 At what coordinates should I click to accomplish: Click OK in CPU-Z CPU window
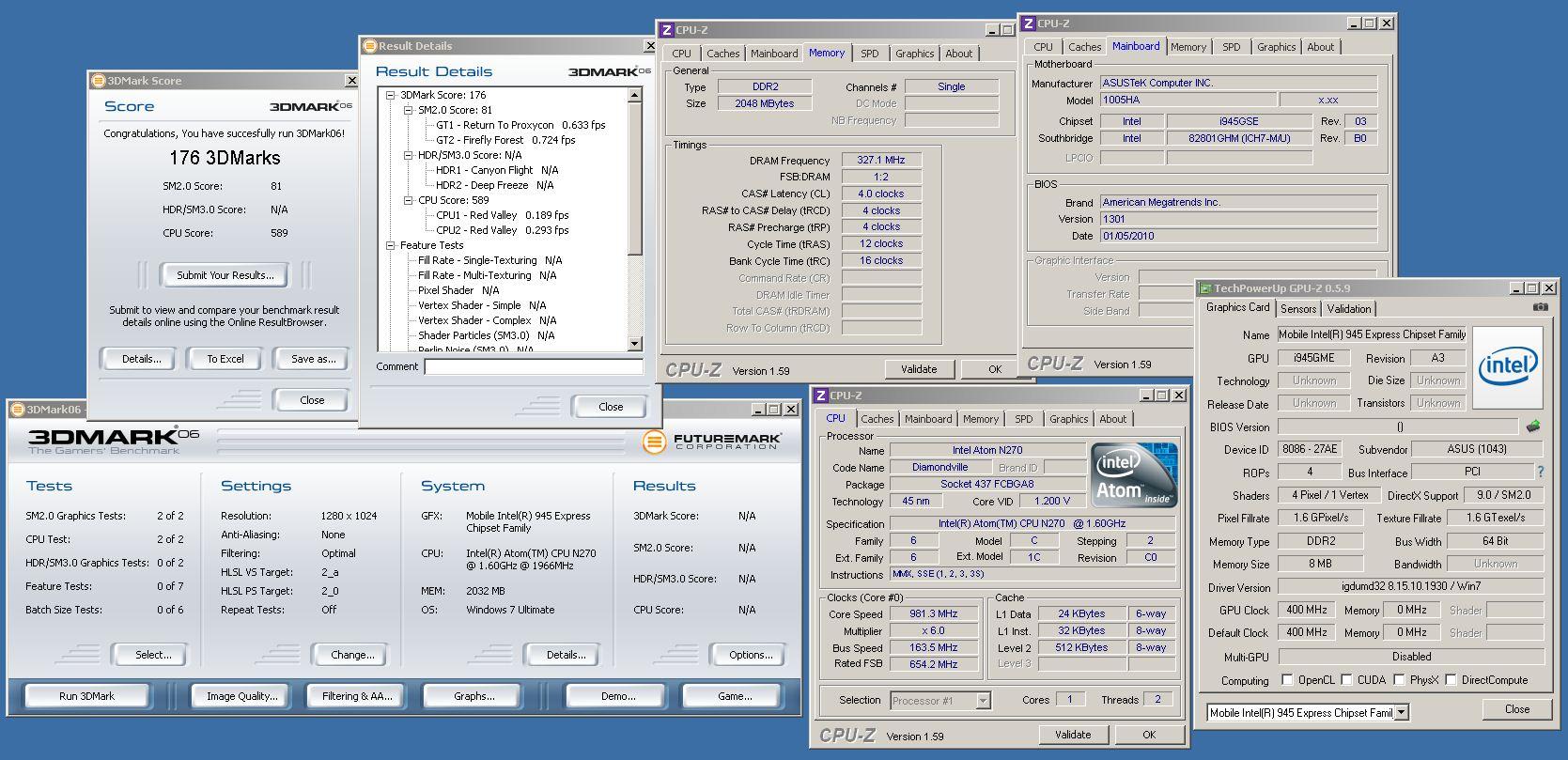(1148, 735)
